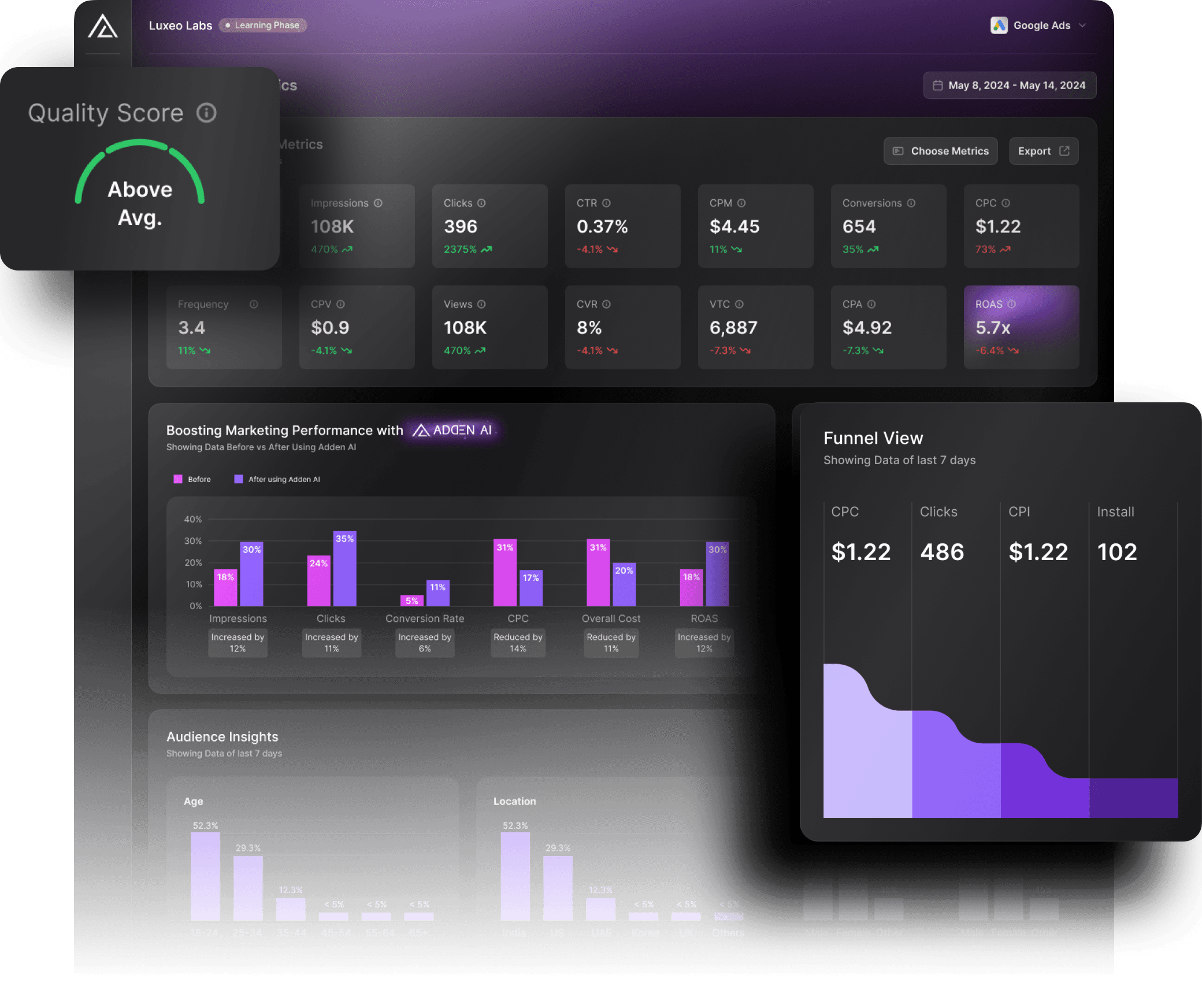
Task: Click the Luxeo Labs account name
Action: click(x=180, y=25)
